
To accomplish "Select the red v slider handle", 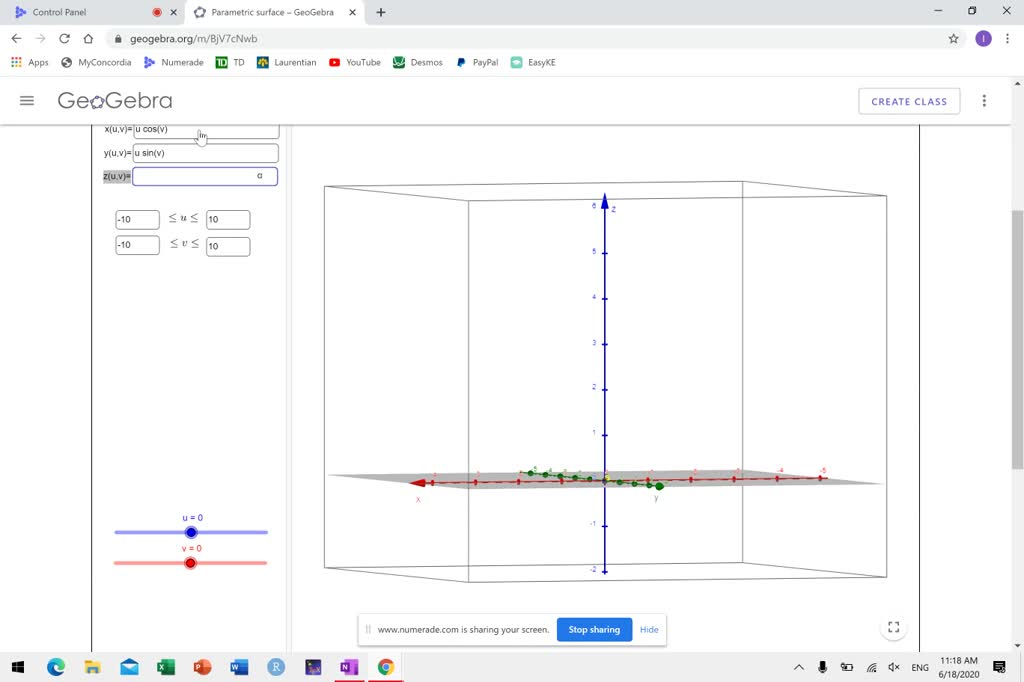I will pos(190,563).
